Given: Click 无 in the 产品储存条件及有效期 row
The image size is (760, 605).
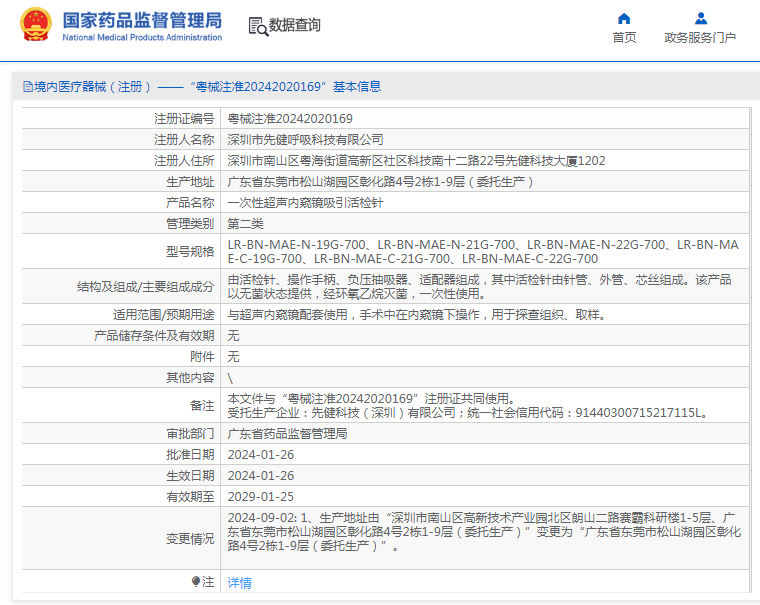Looking at the screenshot, I should tap(233, 335).
